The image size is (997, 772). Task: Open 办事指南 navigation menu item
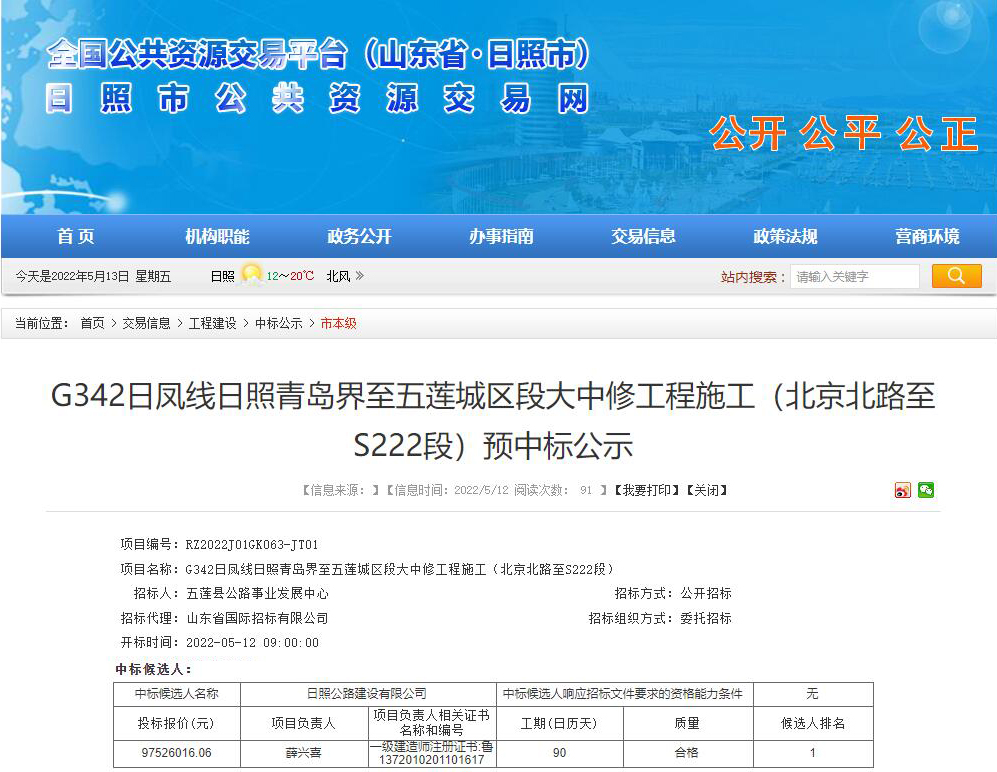[501, 237]
